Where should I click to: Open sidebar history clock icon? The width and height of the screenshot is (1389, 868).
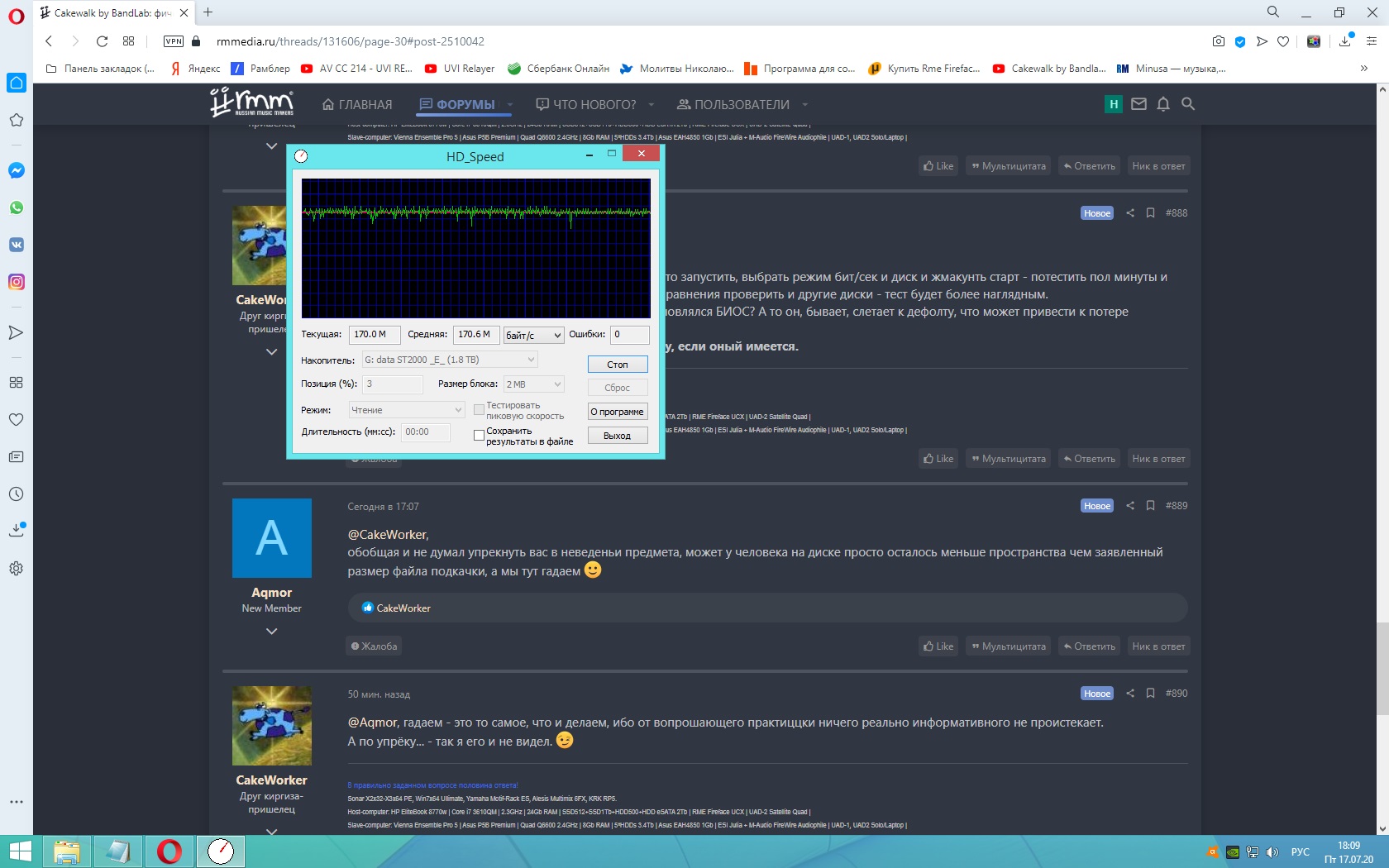pos(16,494)
